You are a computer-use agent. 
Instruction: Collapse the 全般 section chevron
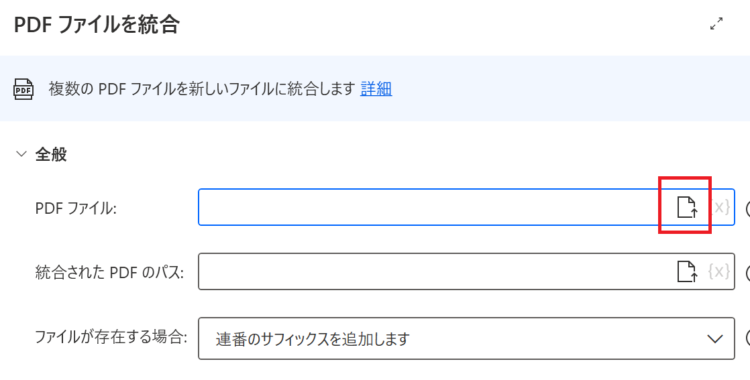pos(21,154)
